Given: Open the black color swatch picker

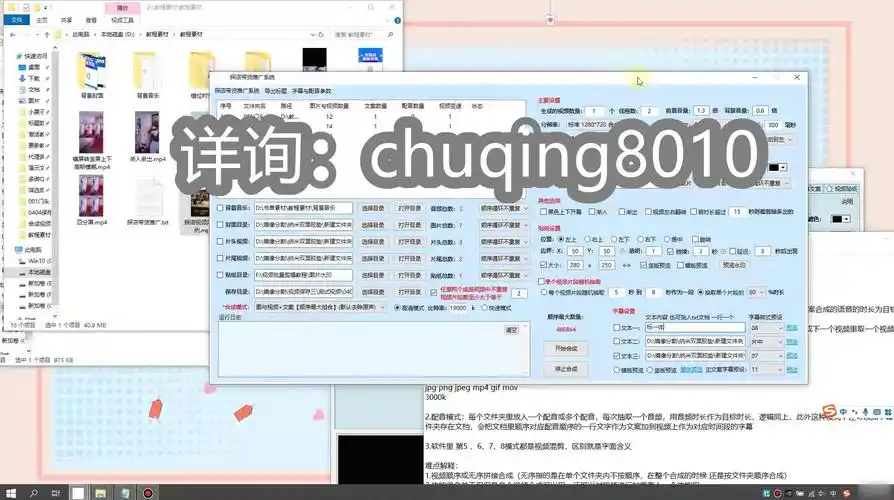Looking at the screenshot, I should tap(778, 167).
